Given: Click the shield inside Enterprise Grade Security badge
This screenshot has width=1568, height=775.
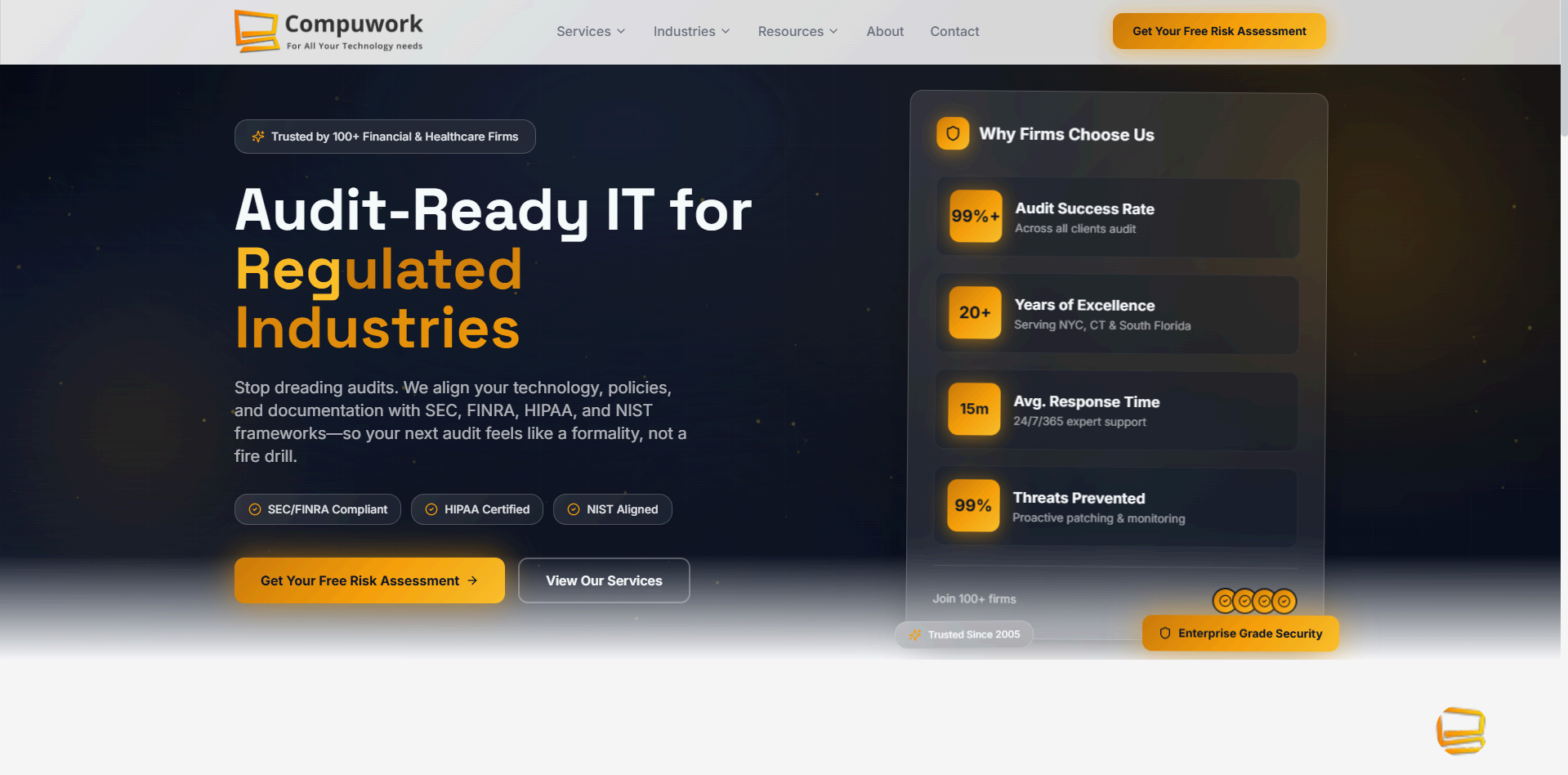Looking at the screenshot, I should click(1164, 633).
